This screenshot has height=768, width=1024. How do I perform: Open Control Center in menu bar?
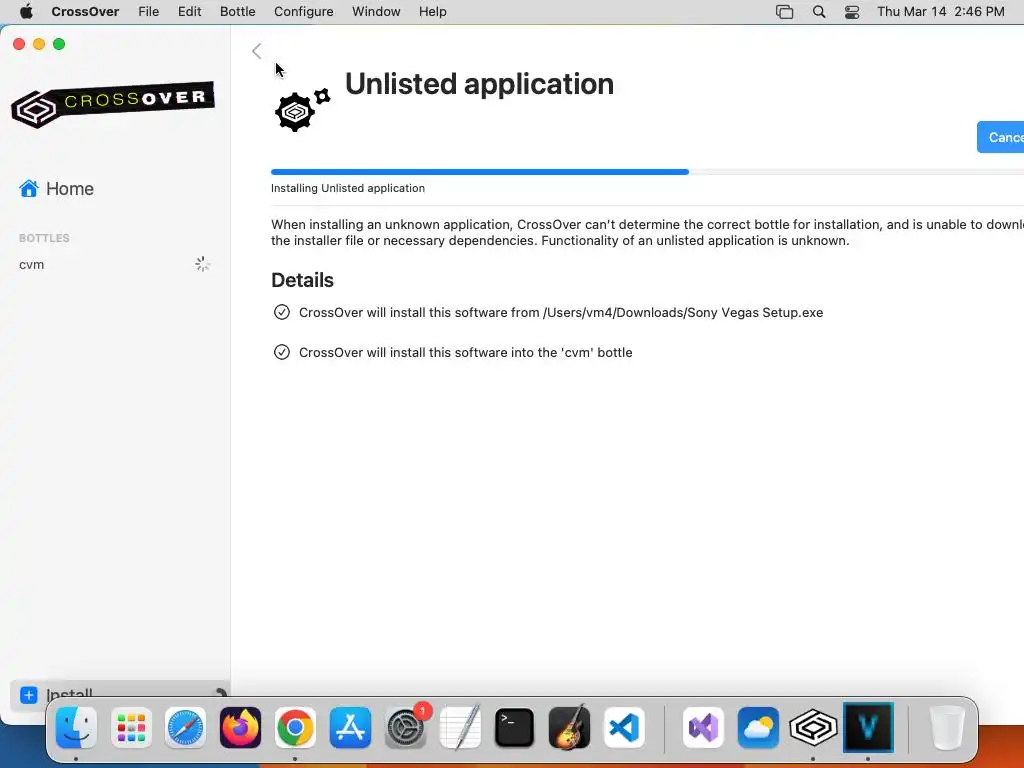(852, 12)
